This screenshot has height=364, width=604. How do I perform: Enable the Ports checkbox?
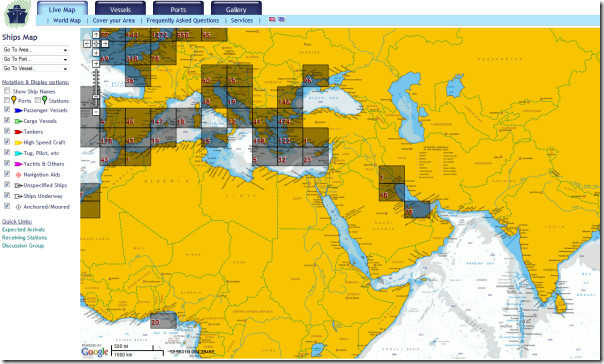click(7, 100)
